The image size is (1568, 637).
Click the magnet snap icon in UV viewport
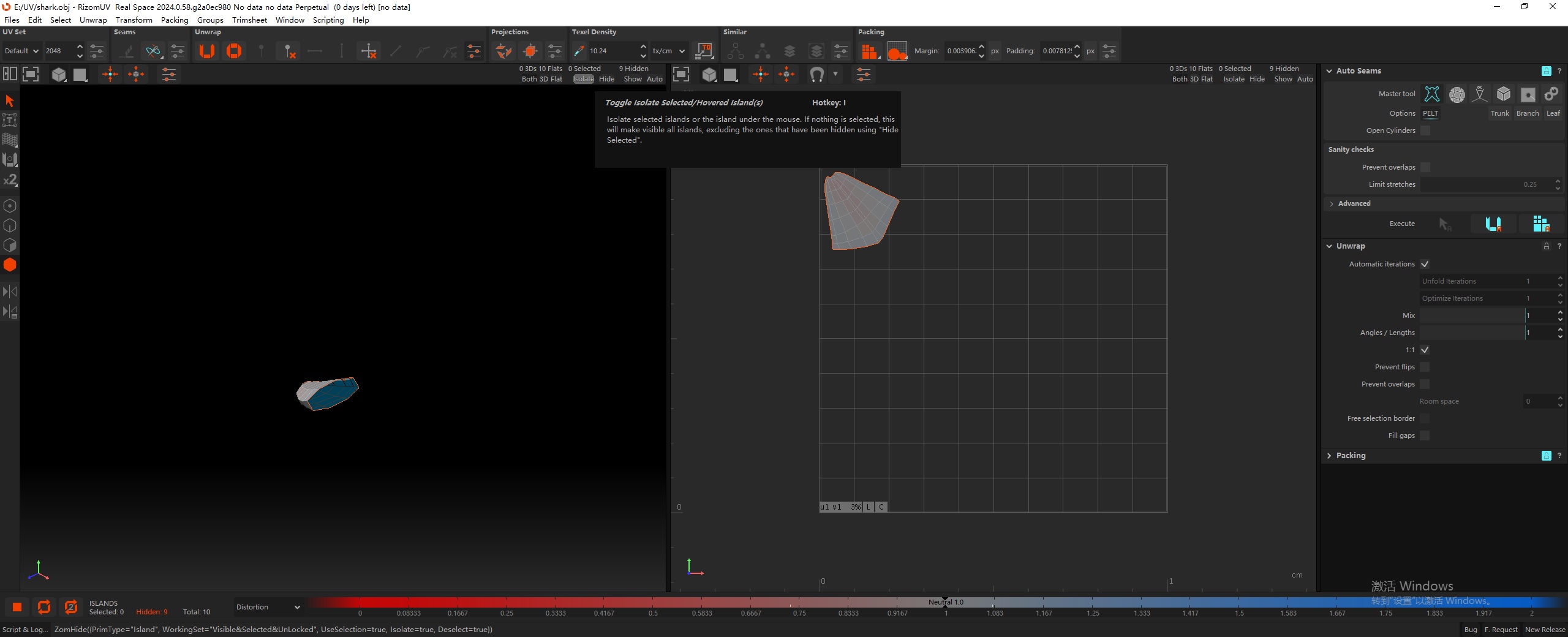pos(816,75)
